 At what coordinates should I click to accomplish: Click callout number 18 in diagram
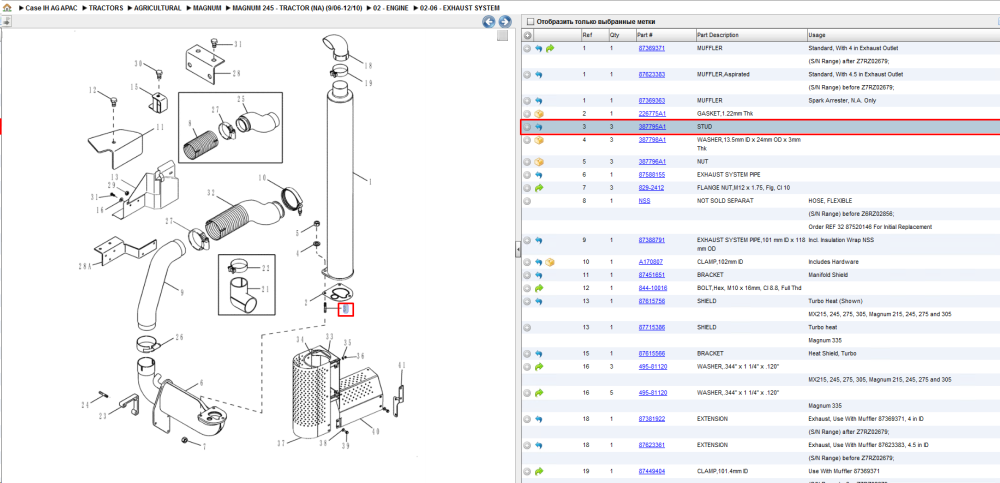click(368, 66)
